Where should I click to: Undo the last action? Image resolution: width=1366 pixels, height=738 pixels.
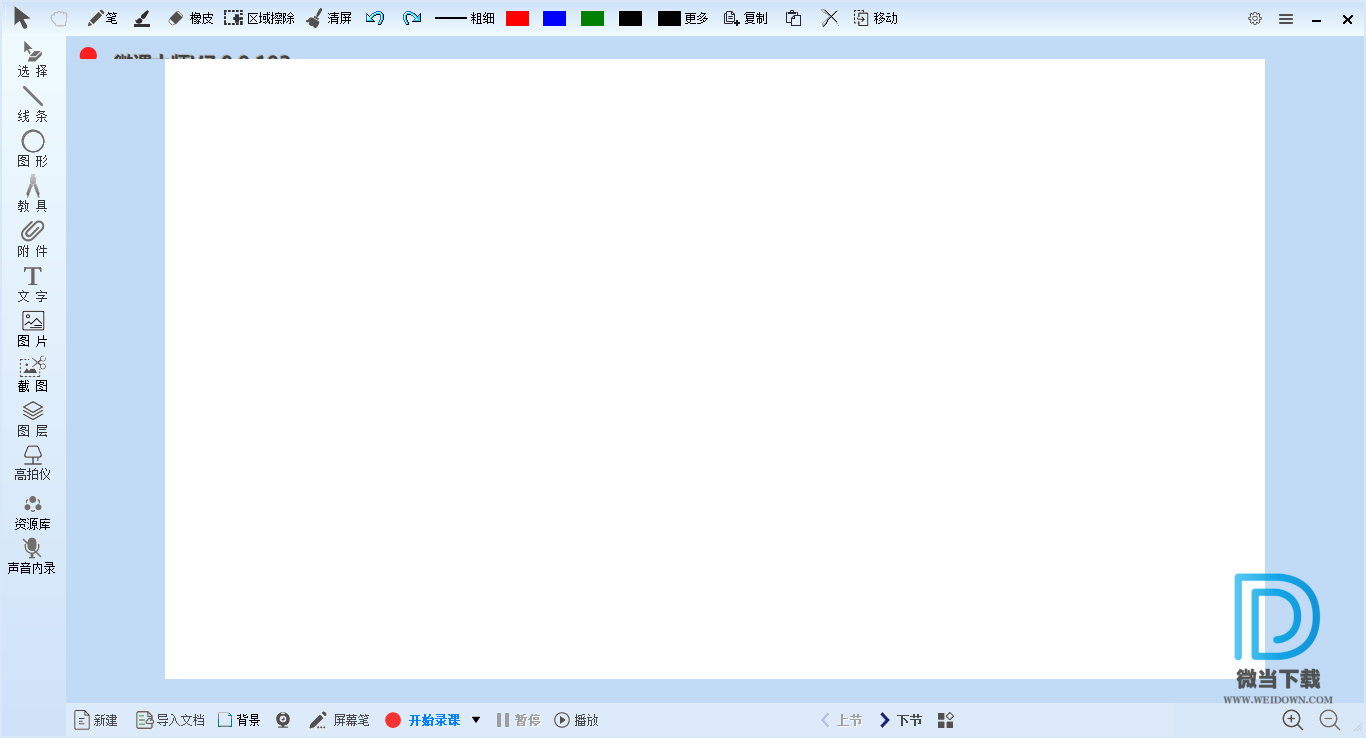click(375, 18)
